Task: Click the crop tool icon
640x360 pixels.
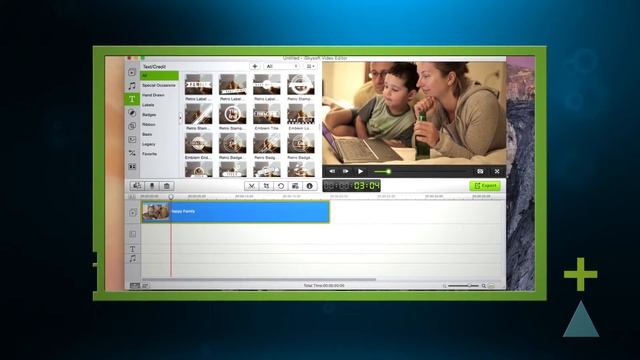Action: [x=266, y=186]
